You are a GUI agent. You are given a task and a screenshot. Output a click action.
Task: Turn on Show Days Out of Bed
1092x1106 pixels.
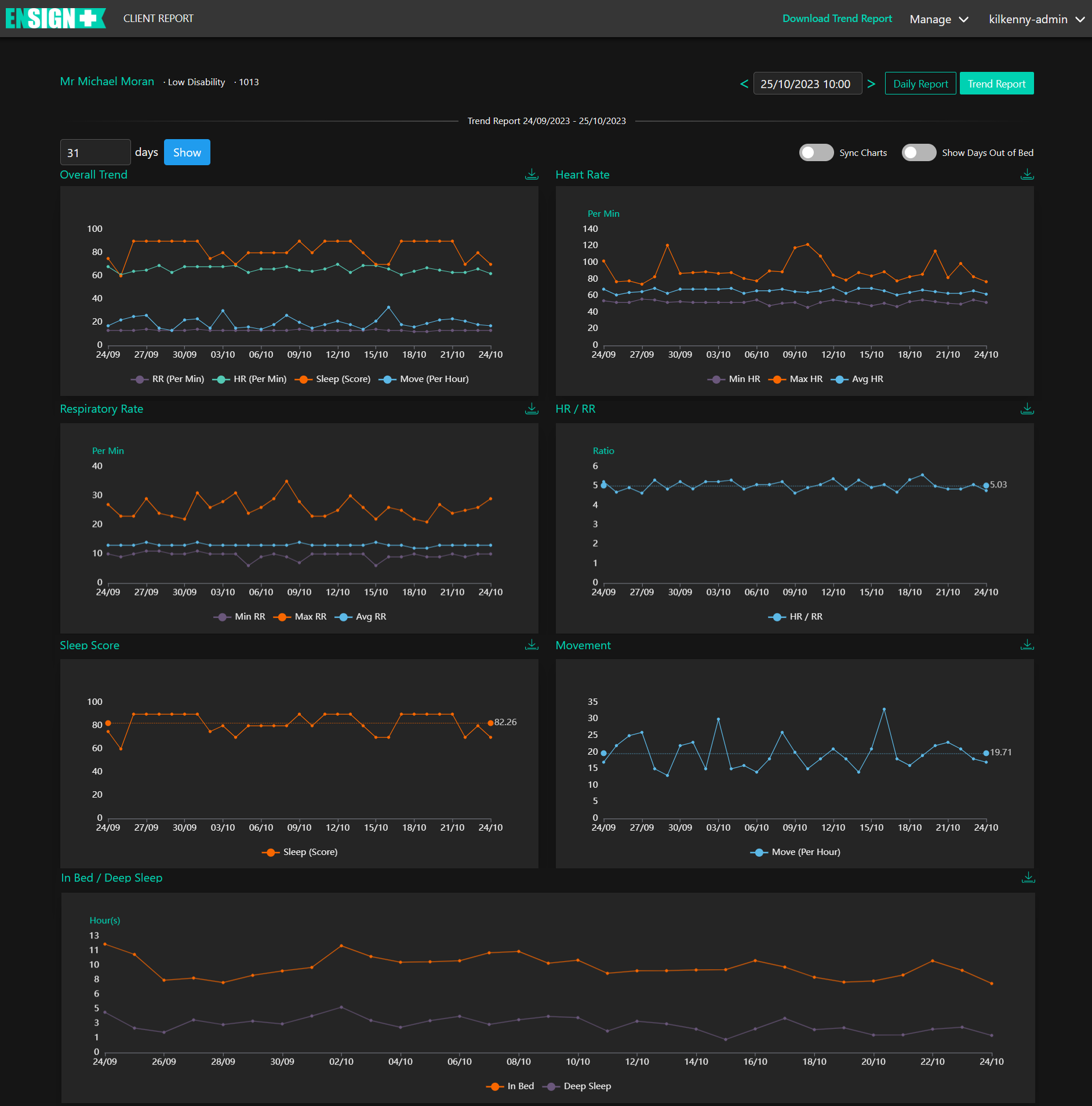(919, 152)
